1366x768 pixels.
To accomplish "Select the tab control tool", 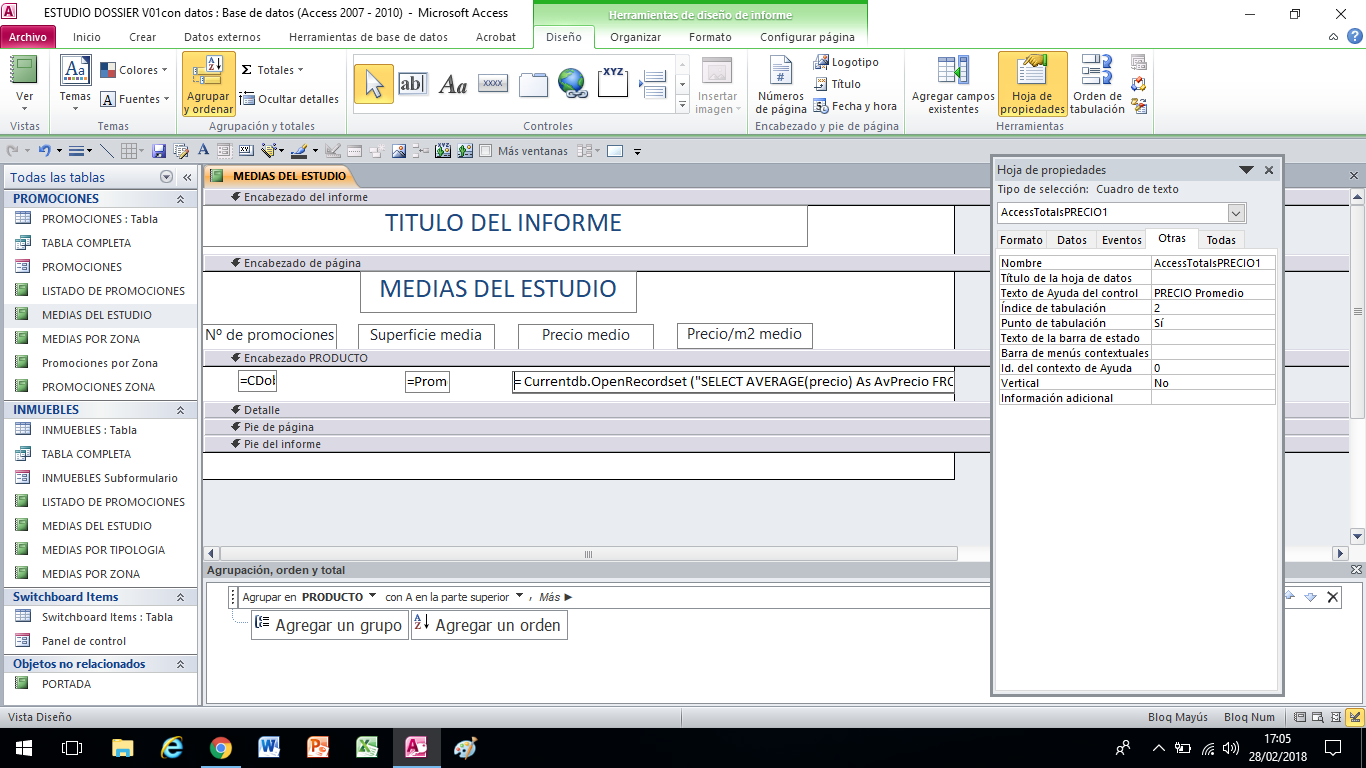I will coord(533,84).
